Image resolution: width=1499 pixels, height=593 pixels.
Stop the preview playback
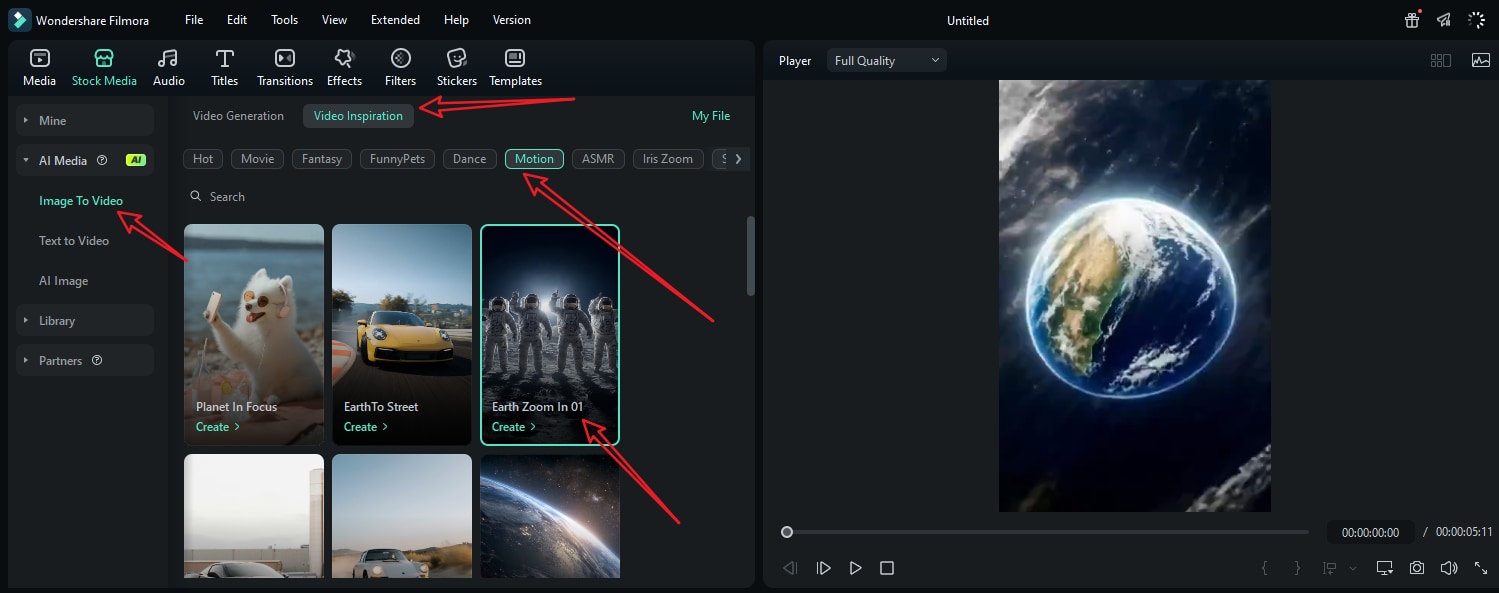coord(887,568)
